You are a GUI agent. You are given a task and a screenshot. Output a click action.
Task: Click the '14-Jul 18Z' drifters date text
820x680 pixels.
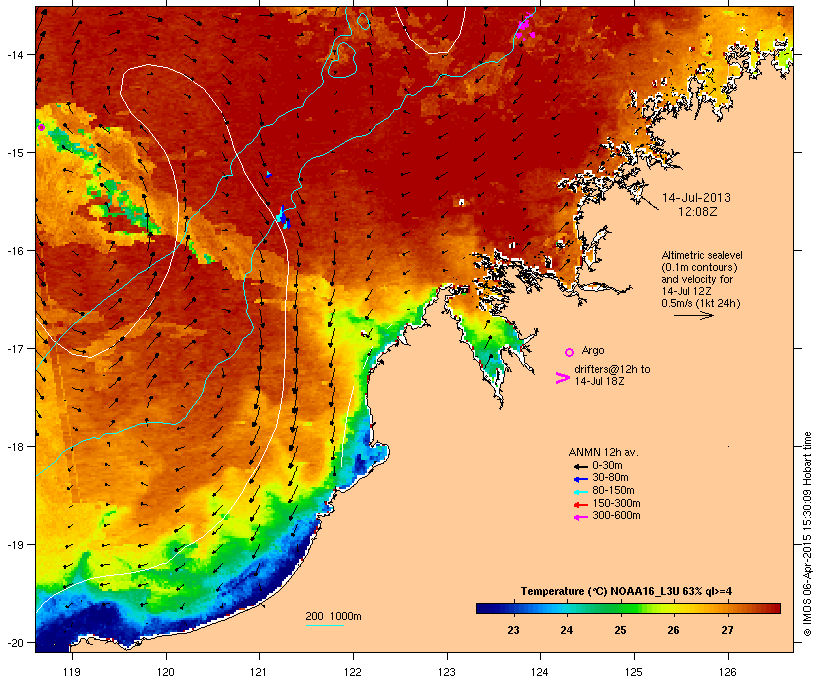pyautogui.click(x=599, y=381)
